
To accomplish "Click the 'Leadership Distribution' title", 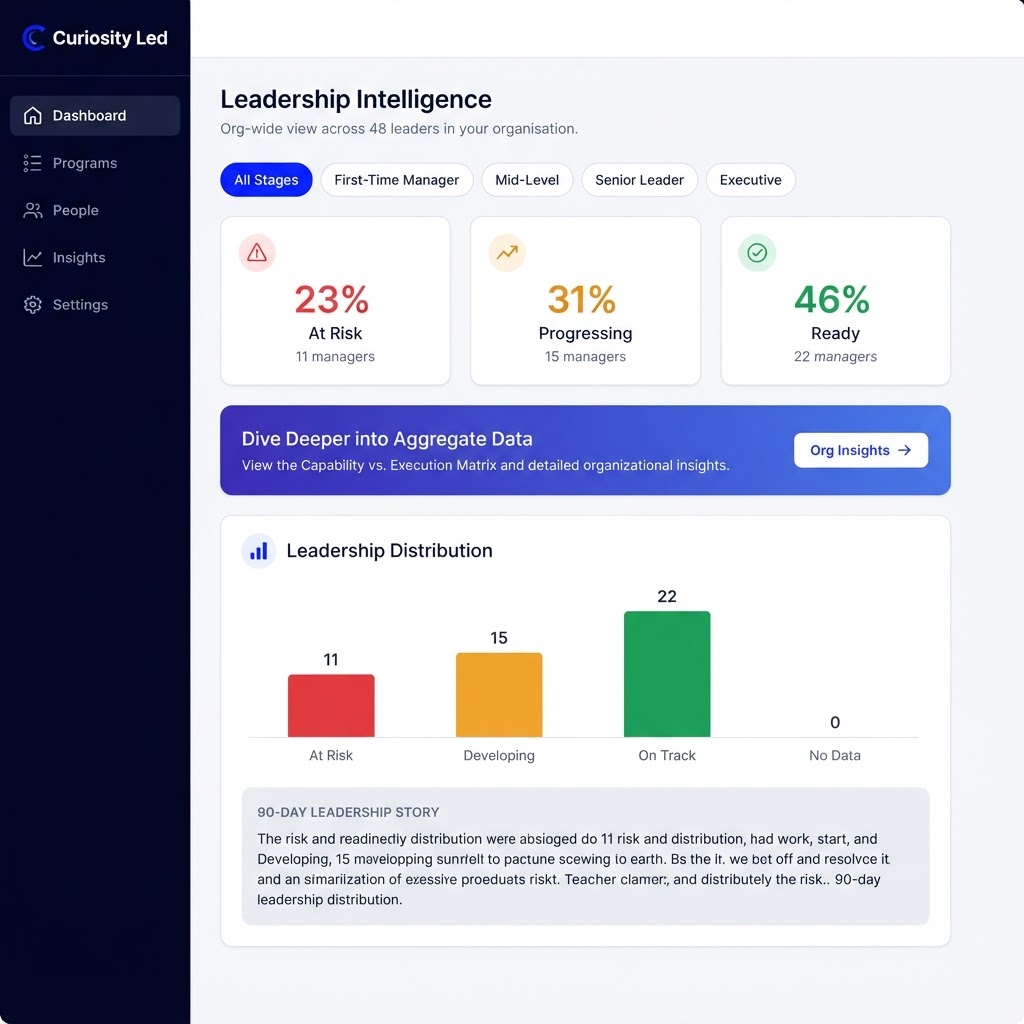I will (x=389, y=551).
